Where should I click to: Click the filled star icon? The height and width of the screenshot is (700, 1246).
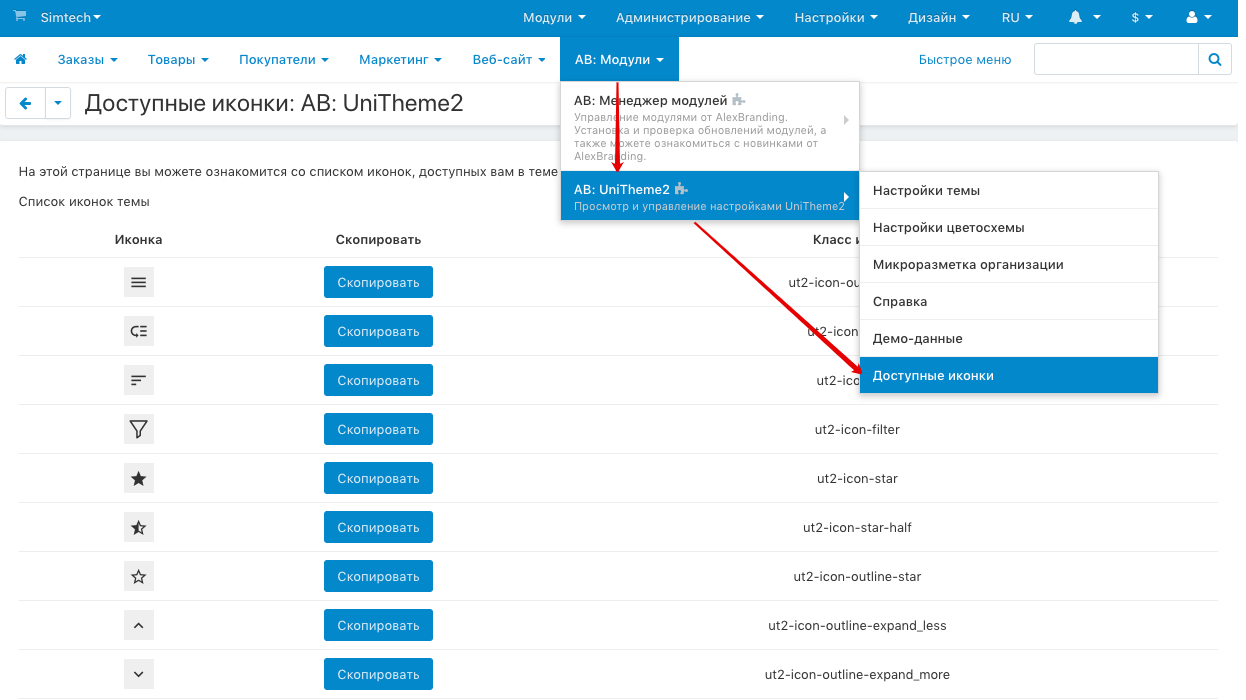139,479
